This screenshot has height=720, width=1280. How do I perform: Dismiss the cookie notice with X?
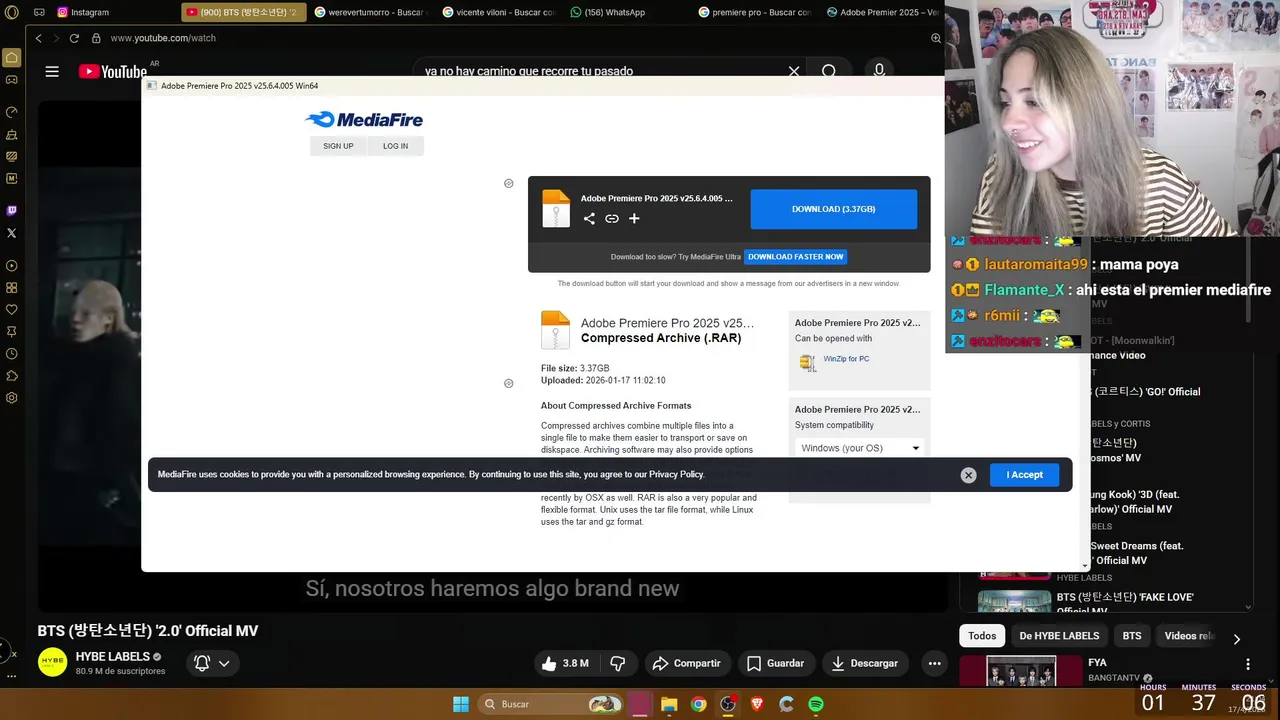pyautogui.click(x=968, y=475)
